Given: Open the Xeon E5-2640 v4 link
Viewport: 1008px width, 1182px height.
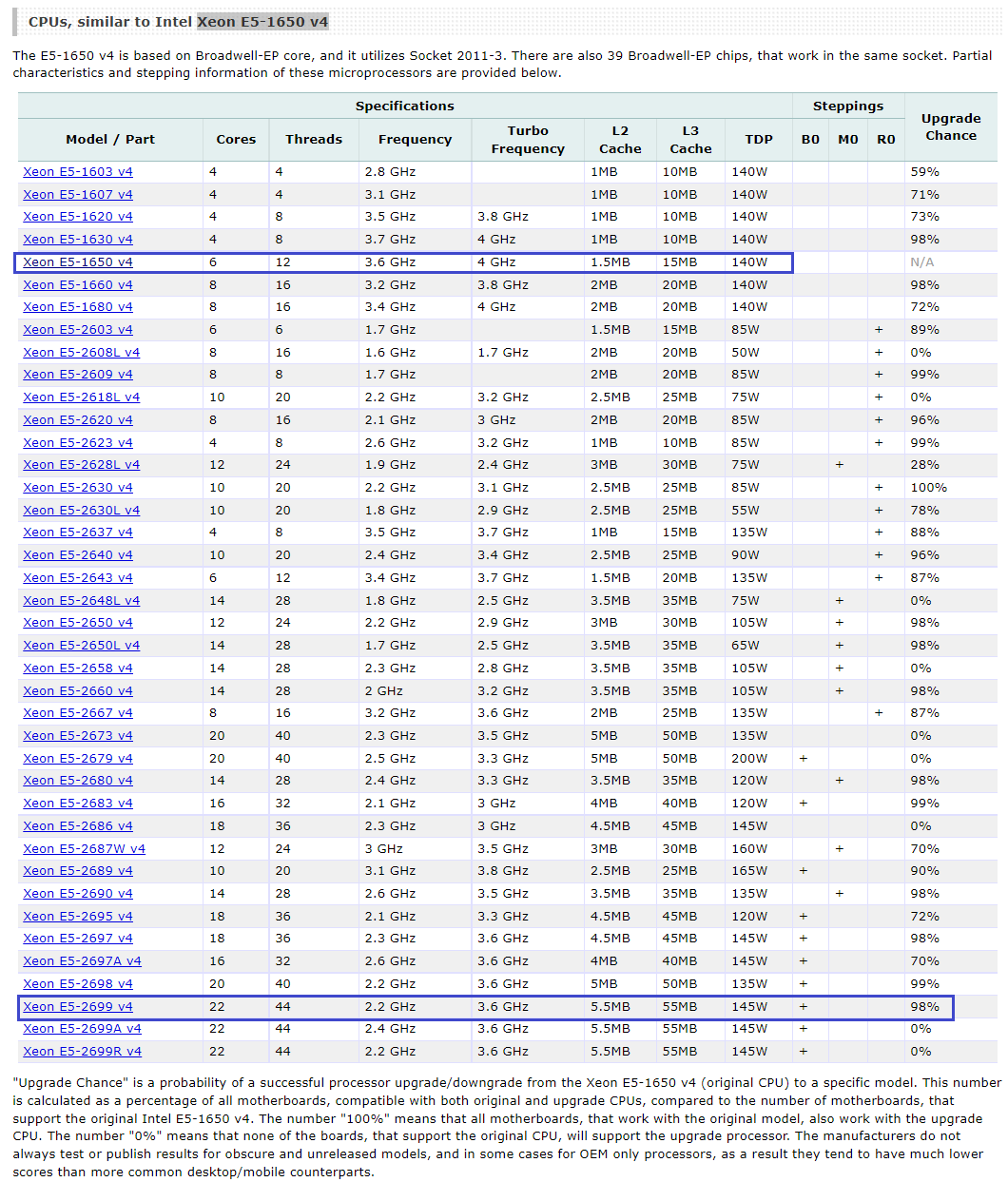Looking at the screenshot, I should (78, 555).
